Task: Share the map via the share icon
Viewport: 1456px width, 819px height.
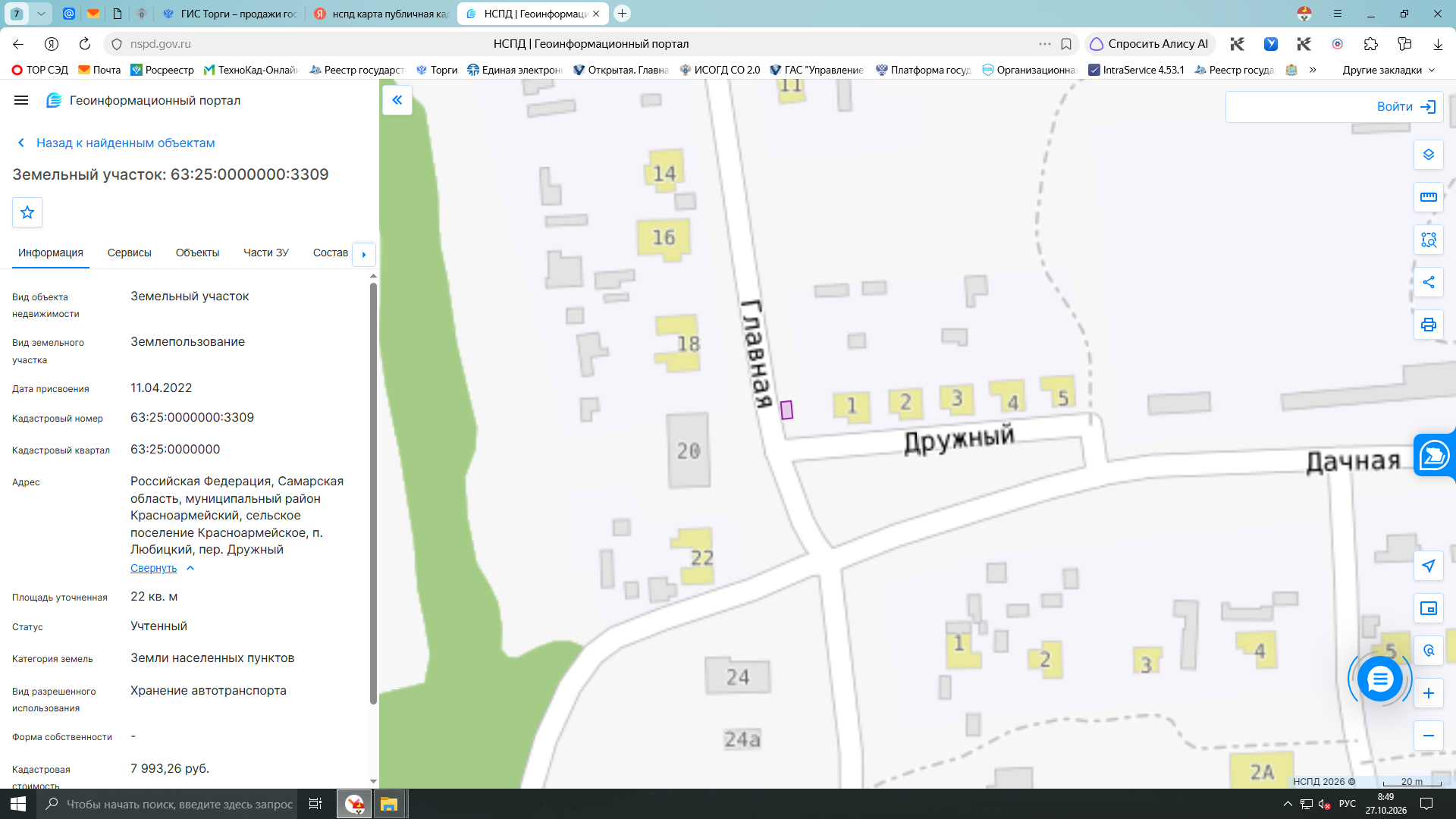Action: (x=1429, y=282)
